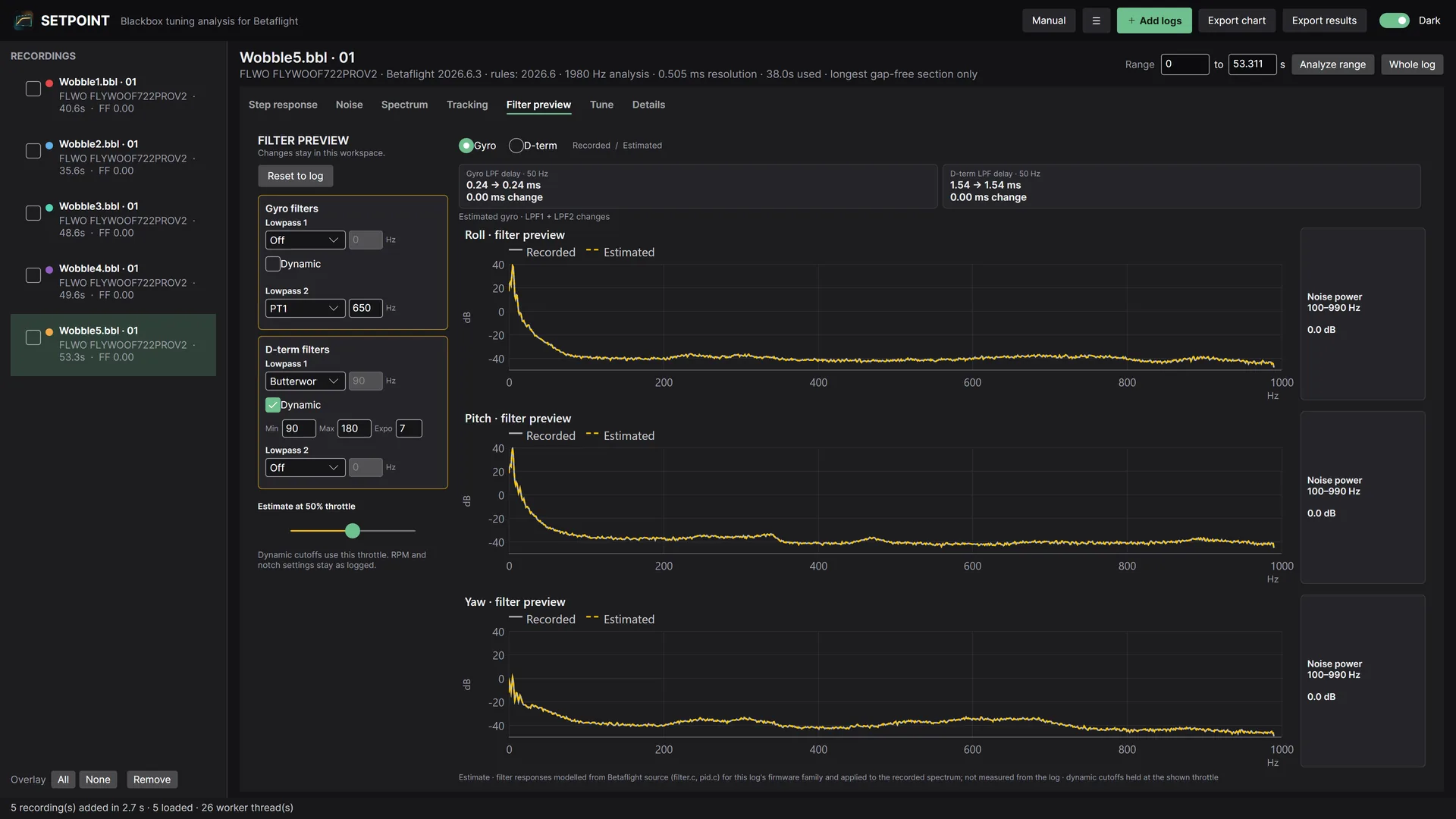This screenshot has height=819, width=1456.
Task: Tick the Wobble3.bbl recording checkbox
Action: coord(33,213)
